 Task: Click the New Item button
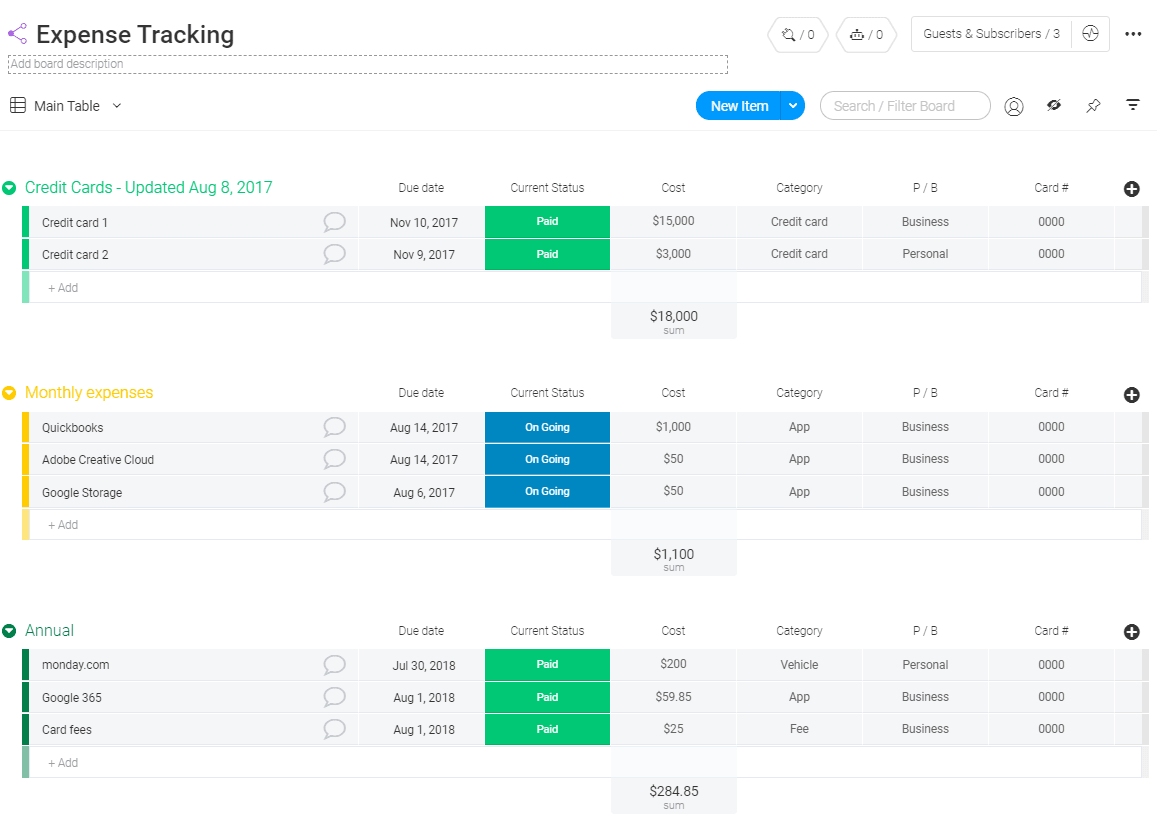click(739, 106)
